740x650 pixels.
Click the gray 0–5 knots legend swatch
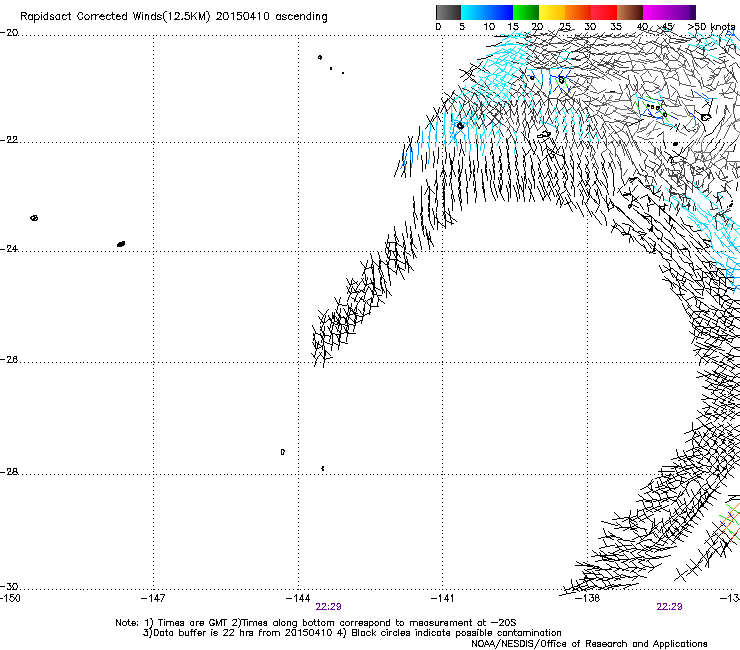(448, 12)
